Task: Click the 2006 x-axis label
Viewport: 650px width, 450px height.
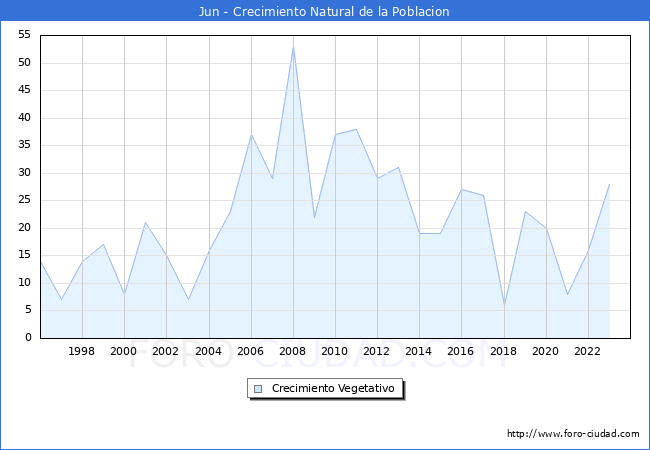Action: click(x=250, y=351)
